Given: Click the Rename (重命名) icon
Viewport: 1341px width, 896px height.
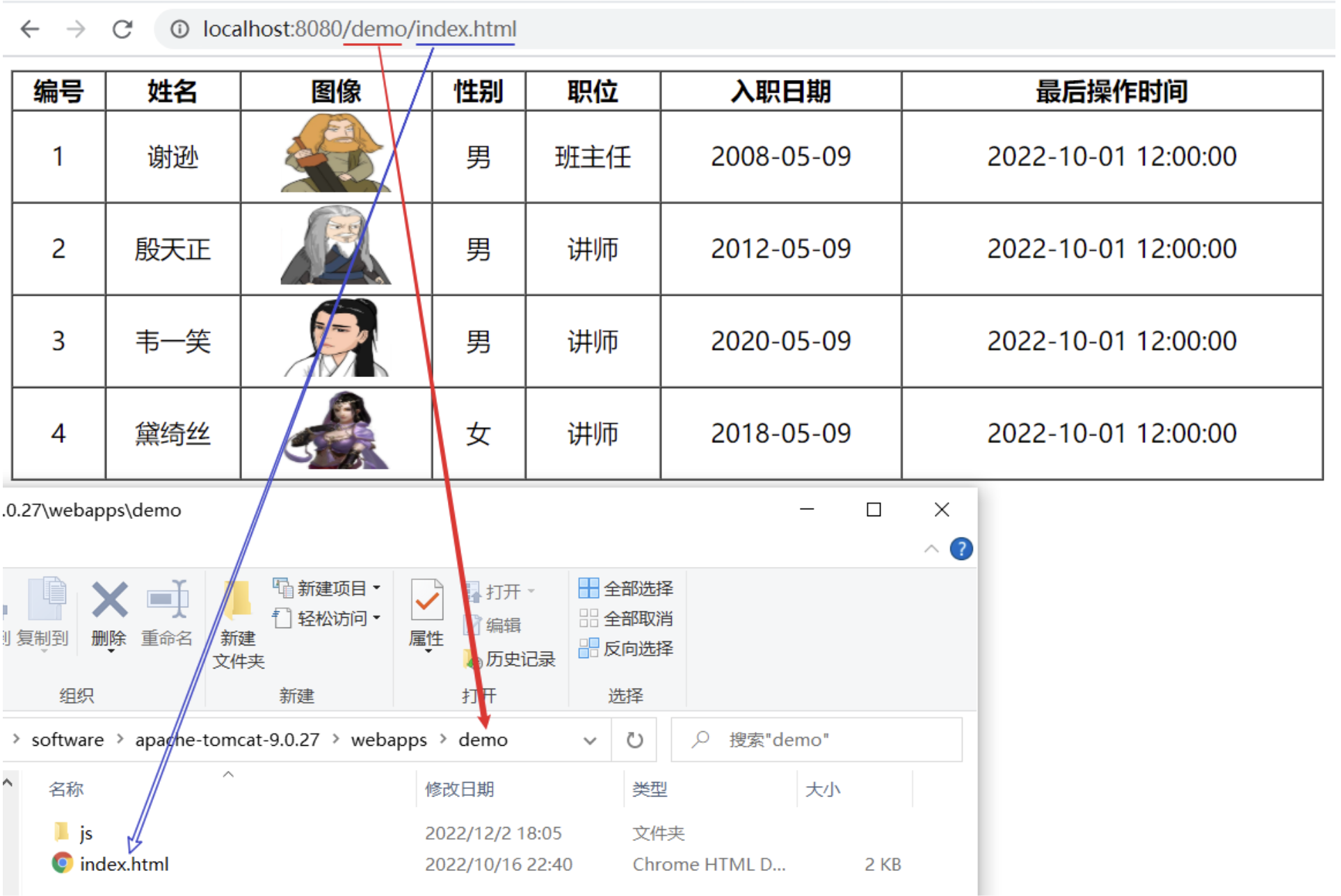Looking at the screenshot, I should click(168, 600).
